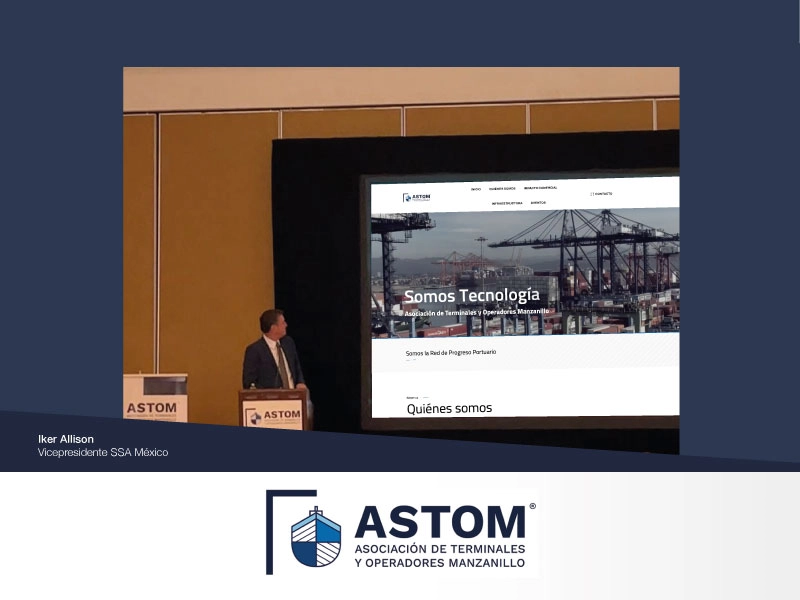Open the QUIÉNES SOMOS navigation entry
The height and width of the screenshot is (600, 800).
coord(502,188)
